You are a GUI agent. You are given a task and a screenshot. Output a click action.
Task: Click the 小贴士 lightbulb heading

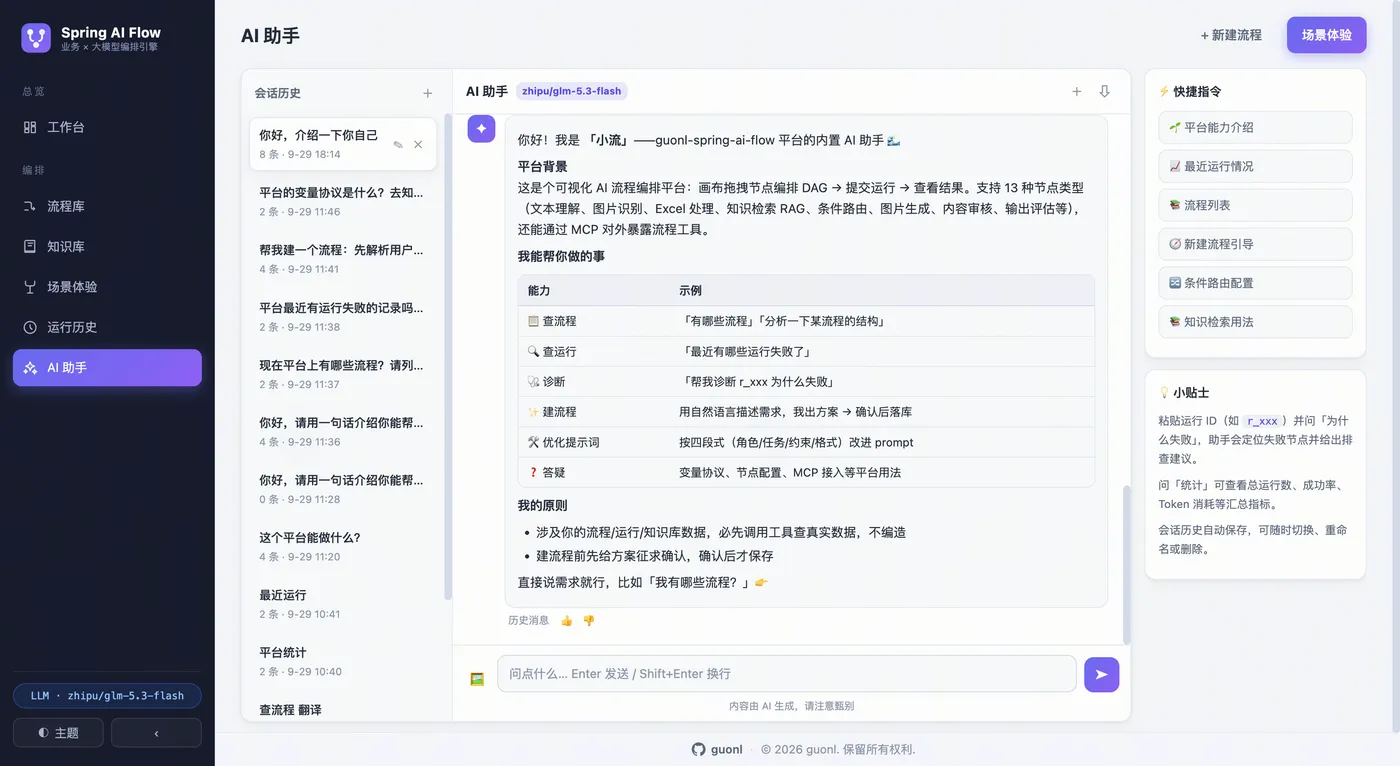(1183, 393)
